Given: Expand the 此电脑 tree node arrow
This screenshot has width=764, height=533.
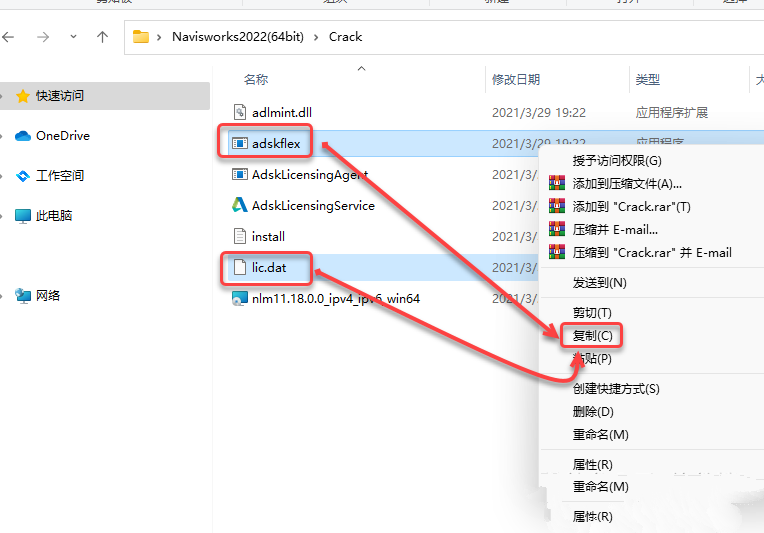Looking at the screenshot, I should pyautogui.click(x=1, y=216).
